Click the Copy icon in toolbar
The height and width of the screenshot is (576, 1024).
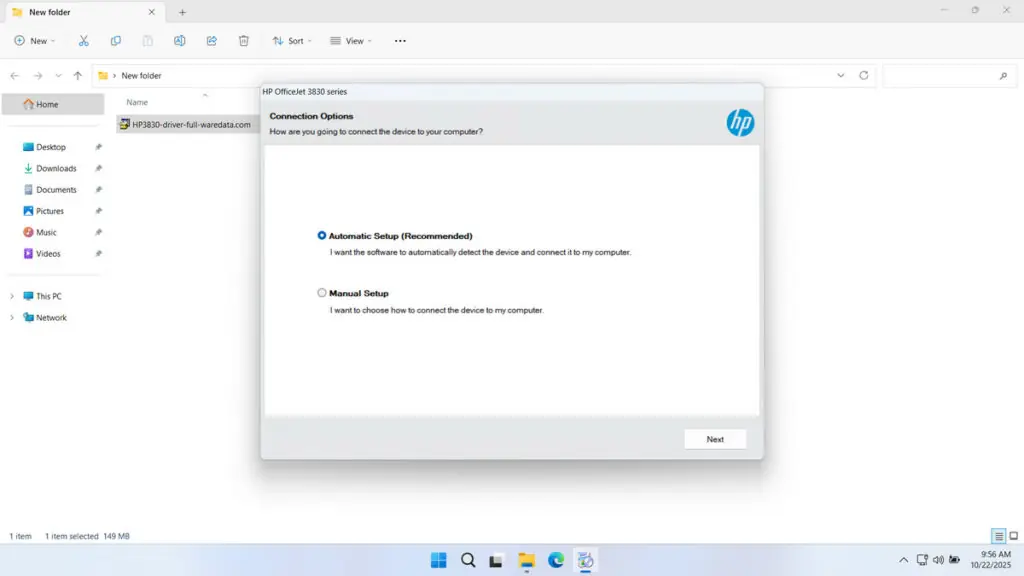click(116, 41)
